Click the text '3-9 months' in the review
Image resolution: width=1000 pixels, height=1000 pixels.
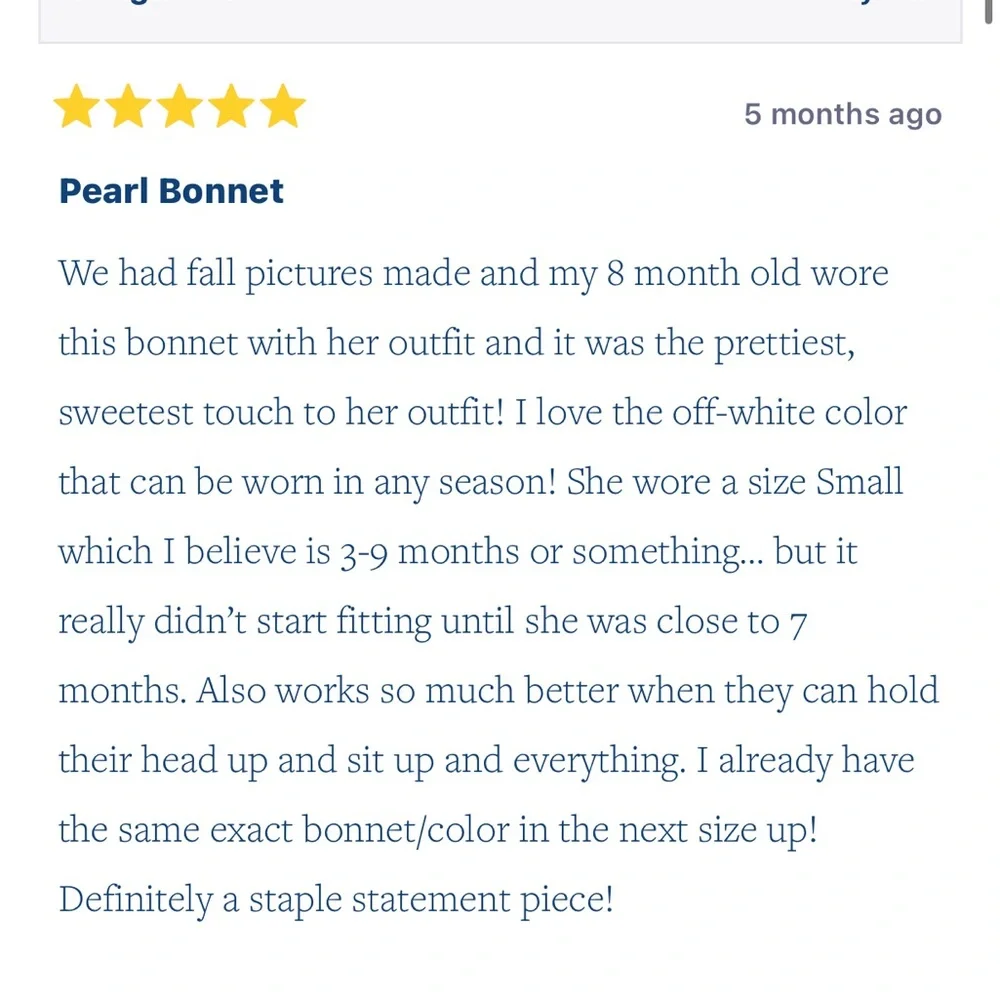[x=430, y=552]
